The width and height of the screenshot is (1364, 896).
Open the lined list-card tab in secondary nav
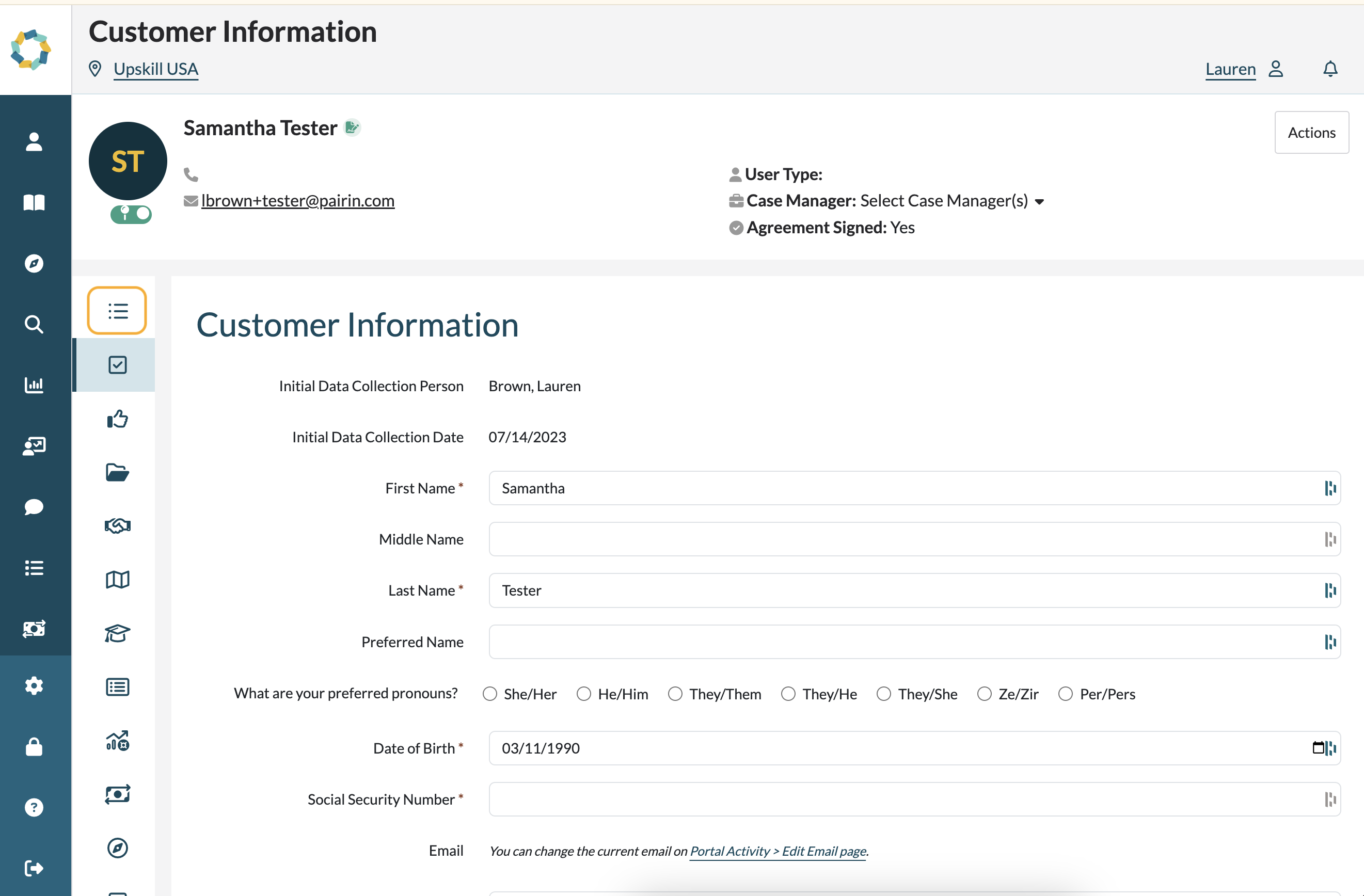click(117, 686)
